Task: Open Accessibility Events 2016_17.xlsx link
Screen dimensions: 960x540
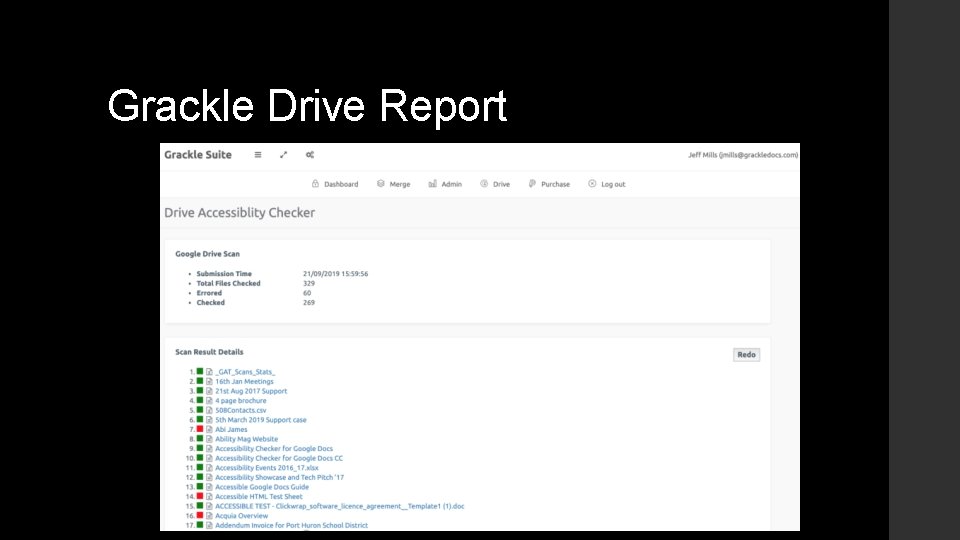Action: 267,468
